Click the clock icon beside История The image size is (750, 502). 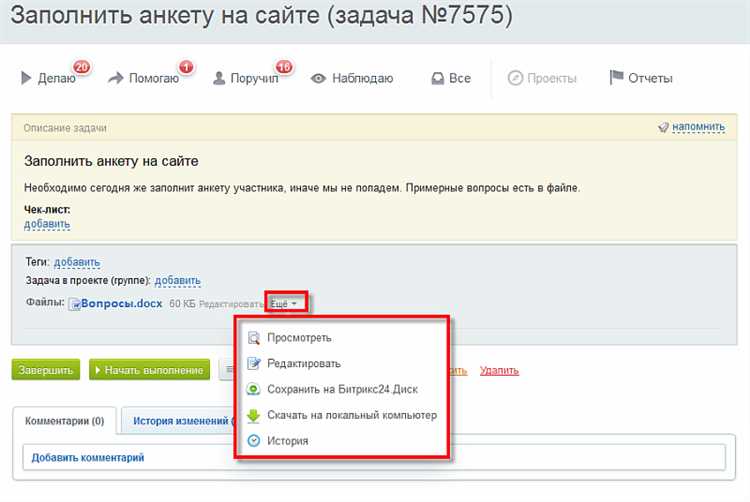(254, 441)
